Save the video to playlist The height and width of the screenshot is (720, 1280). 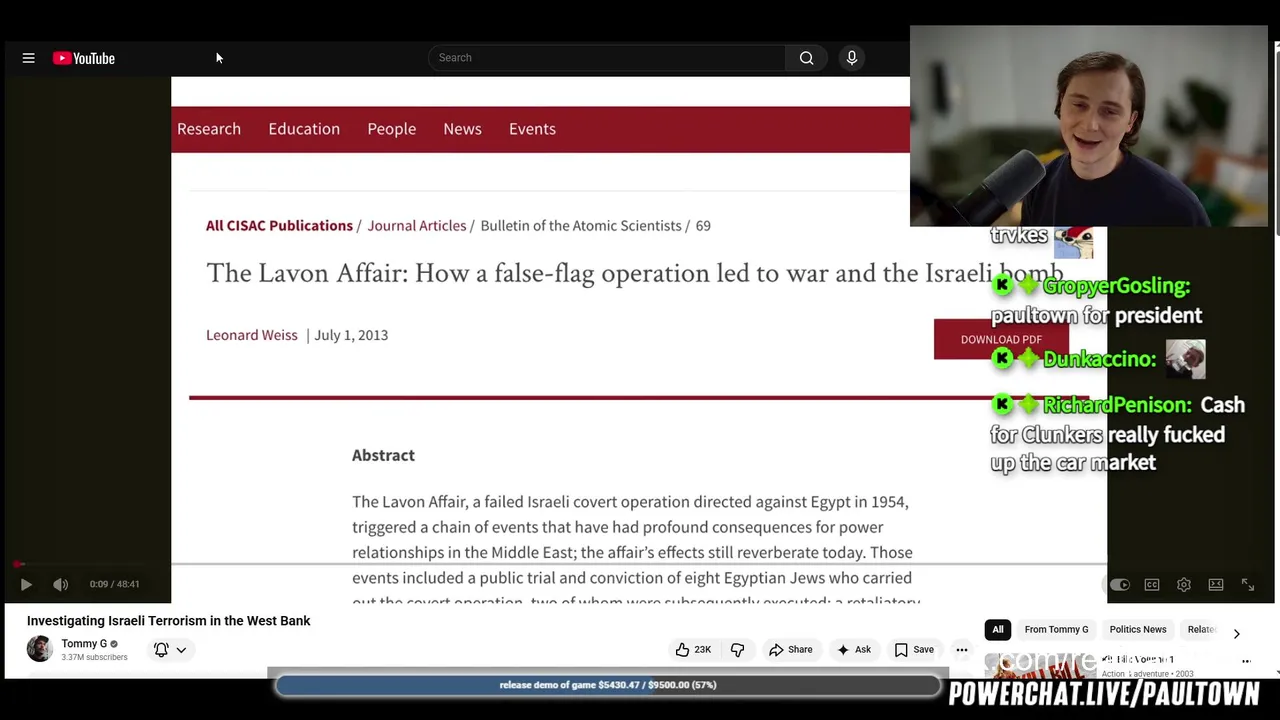pyautogui.click(x=913, y=650)
